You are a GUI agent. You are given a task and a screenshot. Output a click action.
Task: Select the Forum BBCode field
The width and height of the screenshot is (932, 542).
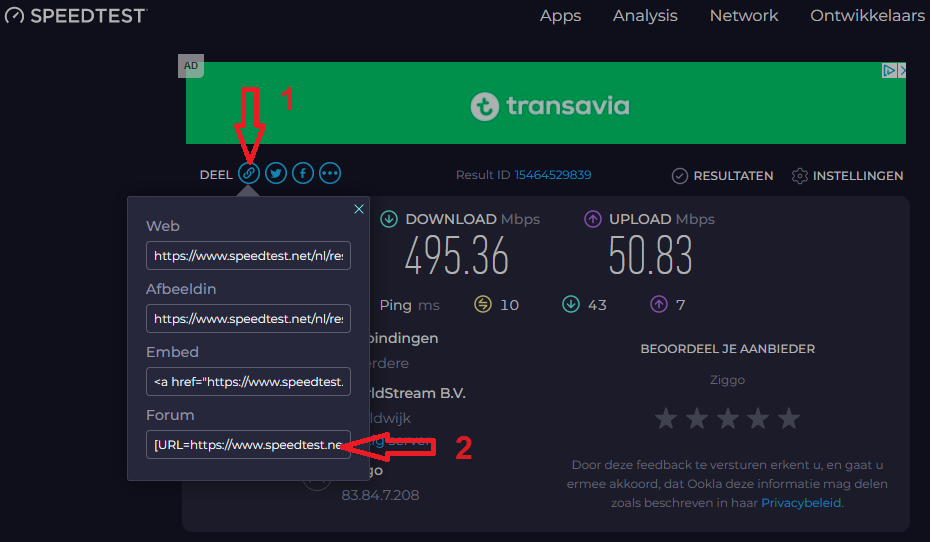pyautogui.click(x=248, y=445)
